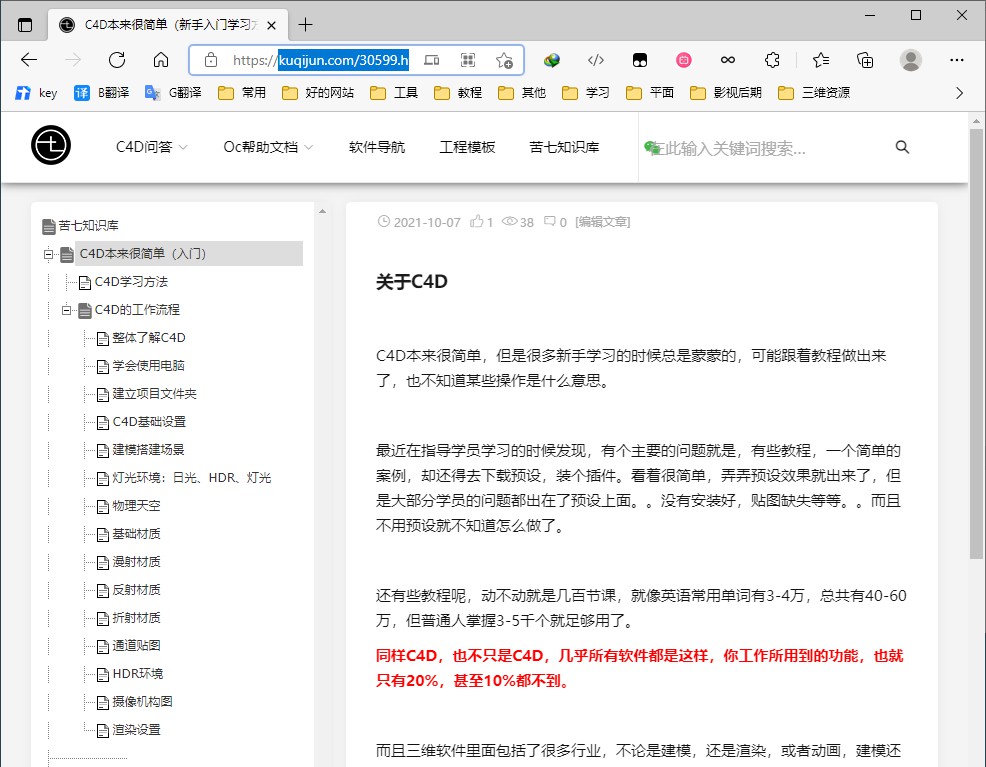Click the site logo in header
The width and height of the screenshot is (986, 767).
[51, 145]
